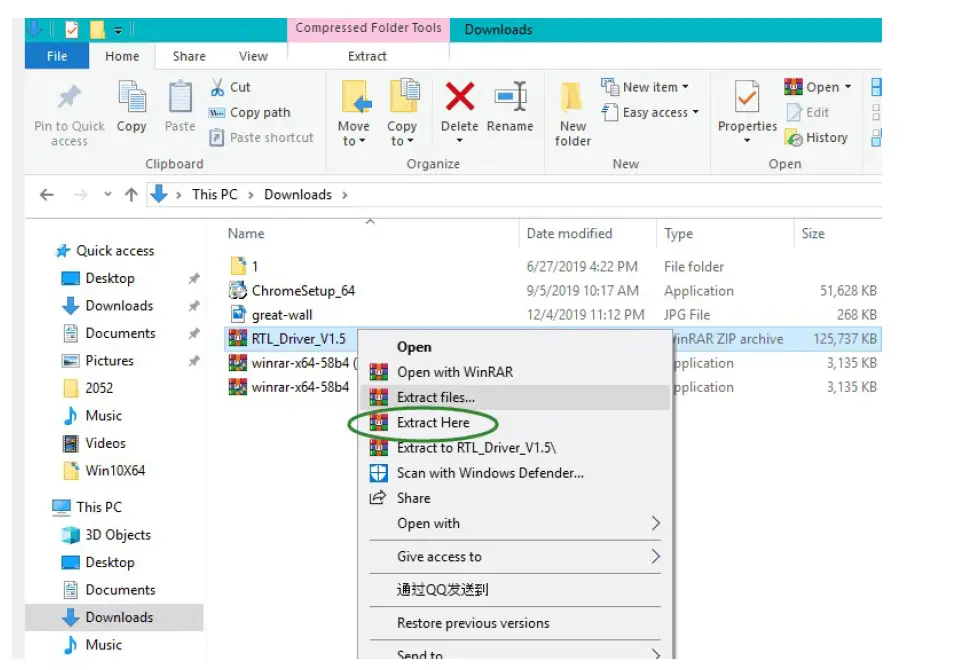Switch to the View ribbon tab
964x670 pixels.
(253, 56)
